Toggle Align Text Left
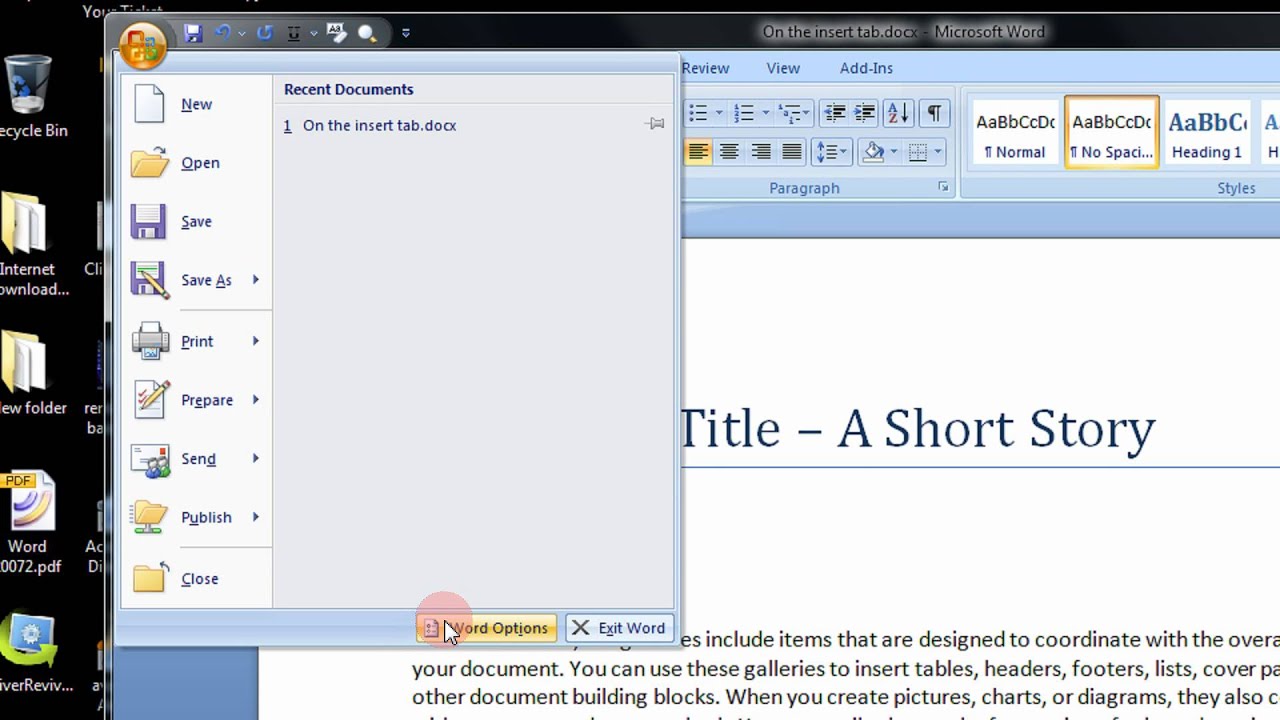The width and height of the screenshot is (1280, 720). [x=698, y=152]
